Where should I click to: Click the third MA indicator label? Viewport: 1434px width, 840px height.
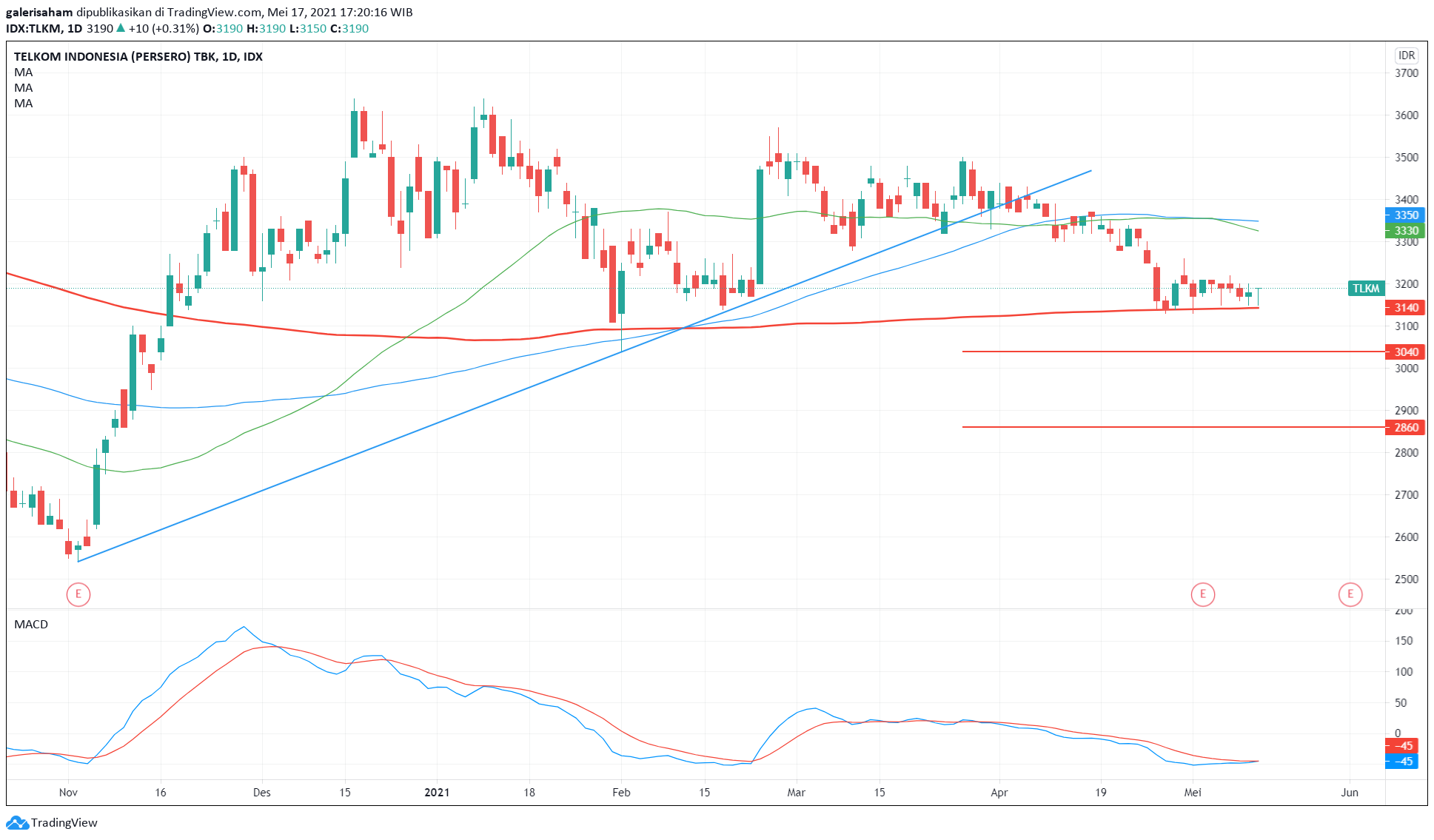[24, 104]
